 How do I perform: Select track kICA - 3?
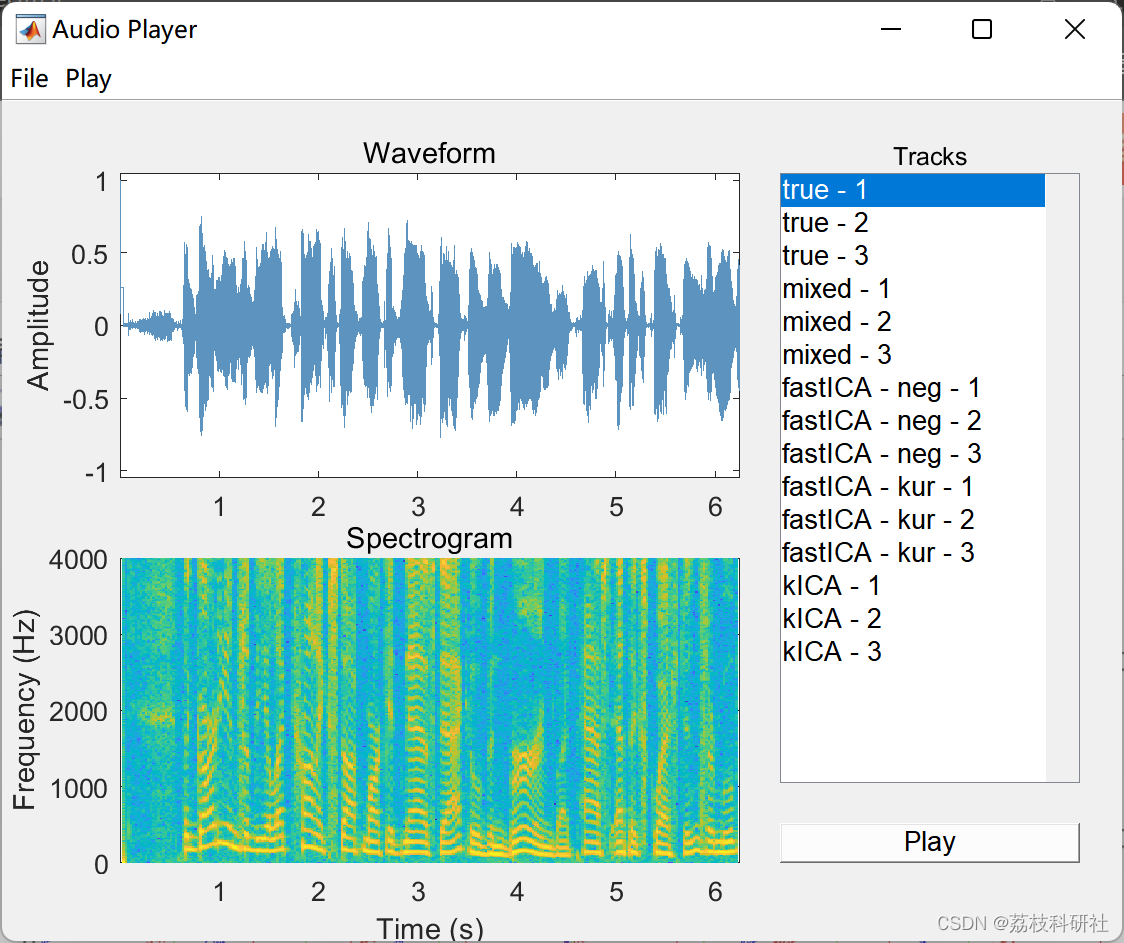pyautogui.click(x=913, y=651)
